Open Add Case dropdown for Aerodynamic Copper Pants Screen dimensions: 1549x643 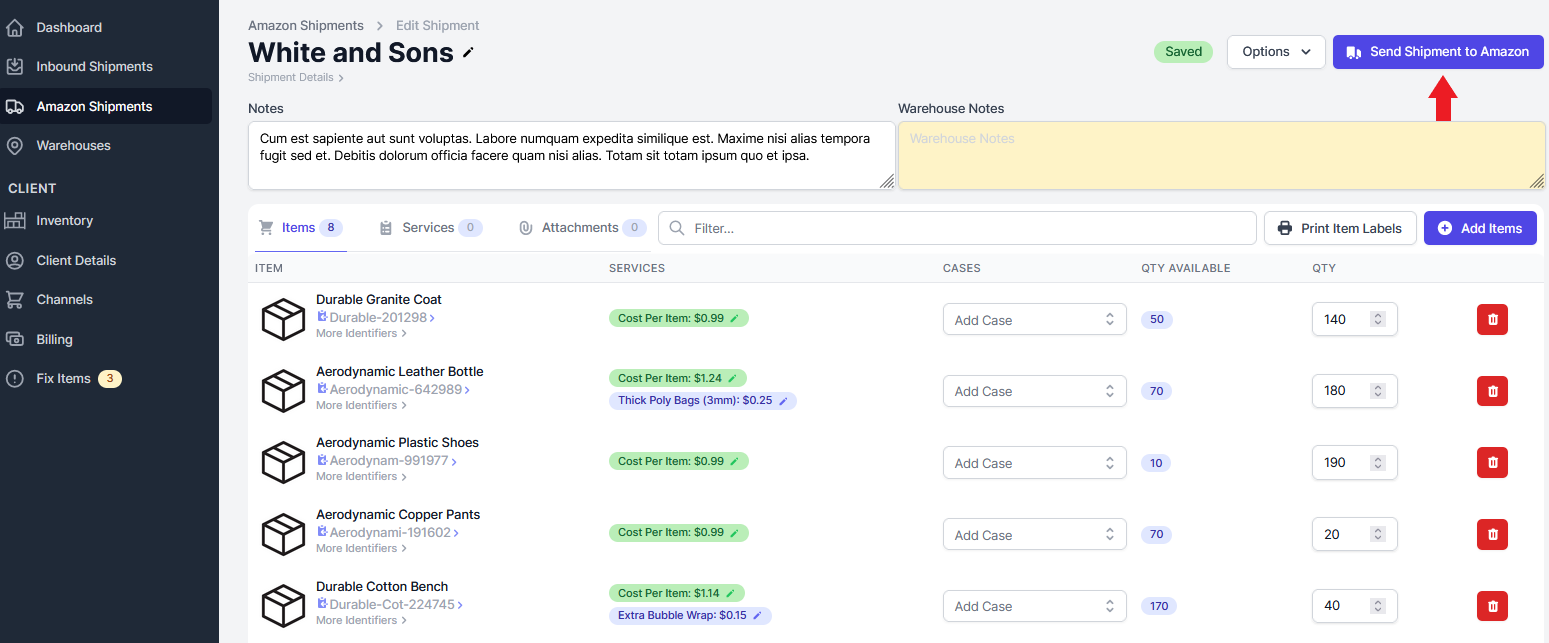1034,535
